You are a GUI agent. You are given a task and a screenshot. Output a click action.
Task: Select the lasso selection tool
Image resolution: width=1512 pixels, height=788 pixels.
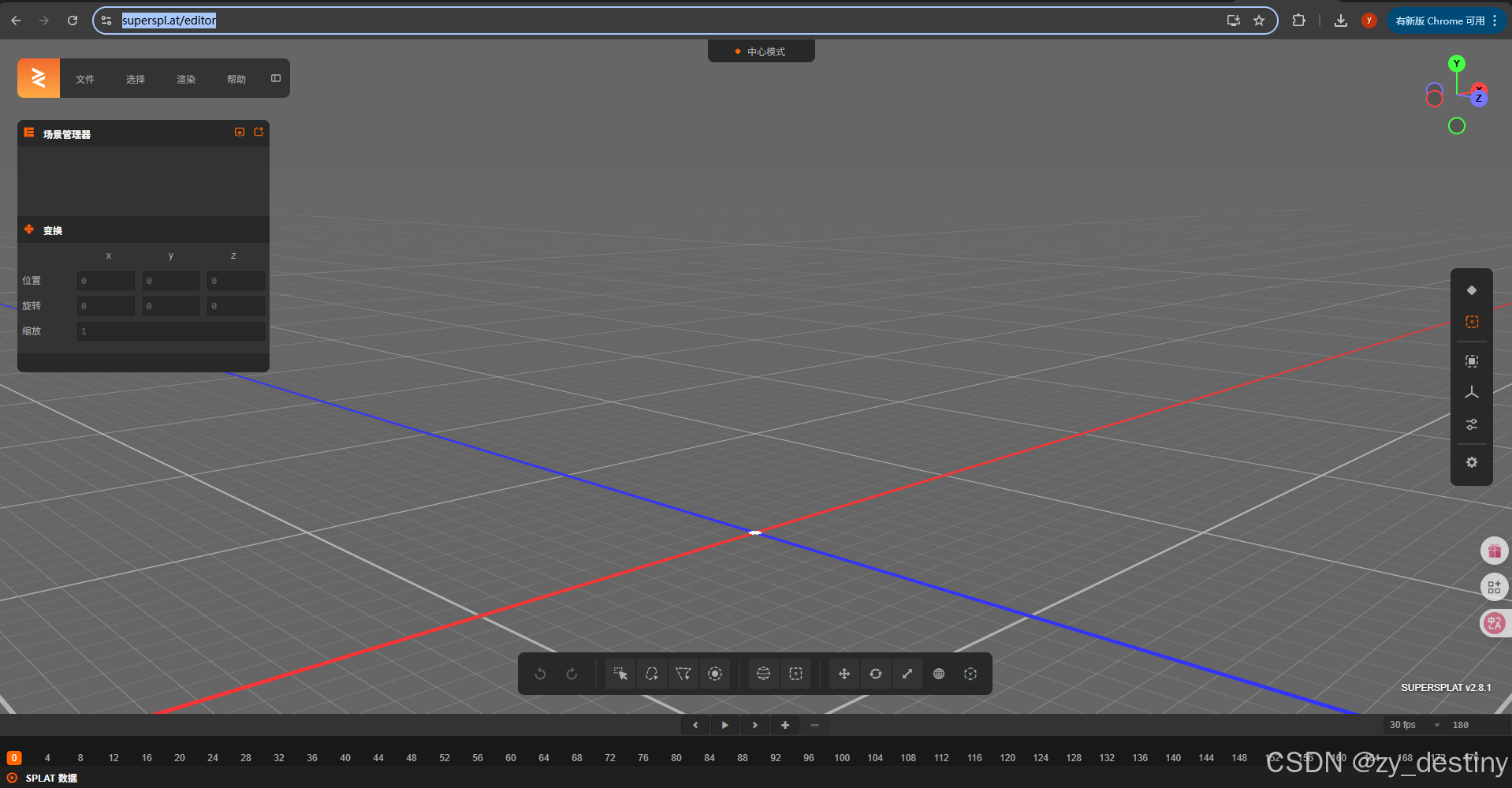coord(652,674)
